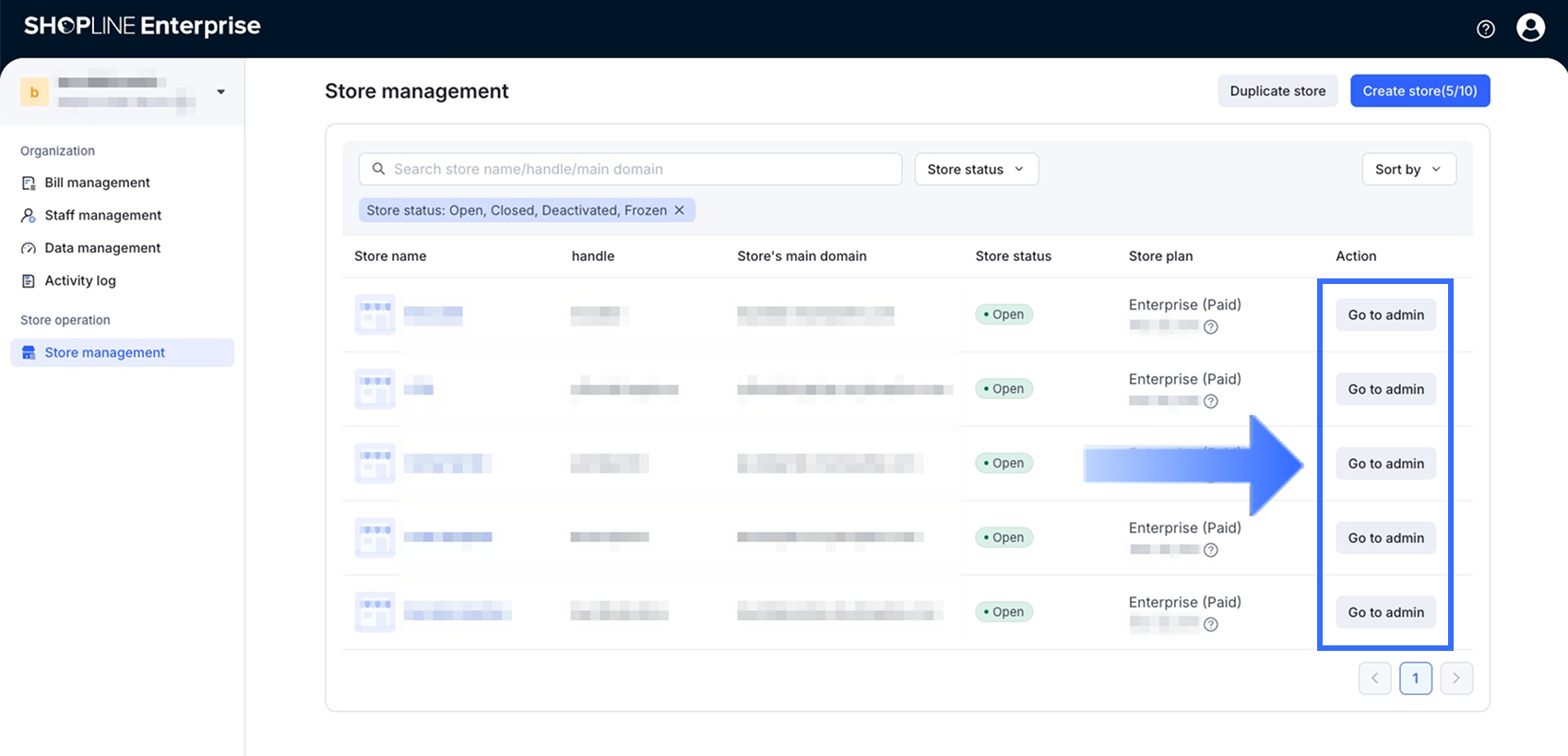
Task: Open the Store status dropdown
Action: (976, 169)
